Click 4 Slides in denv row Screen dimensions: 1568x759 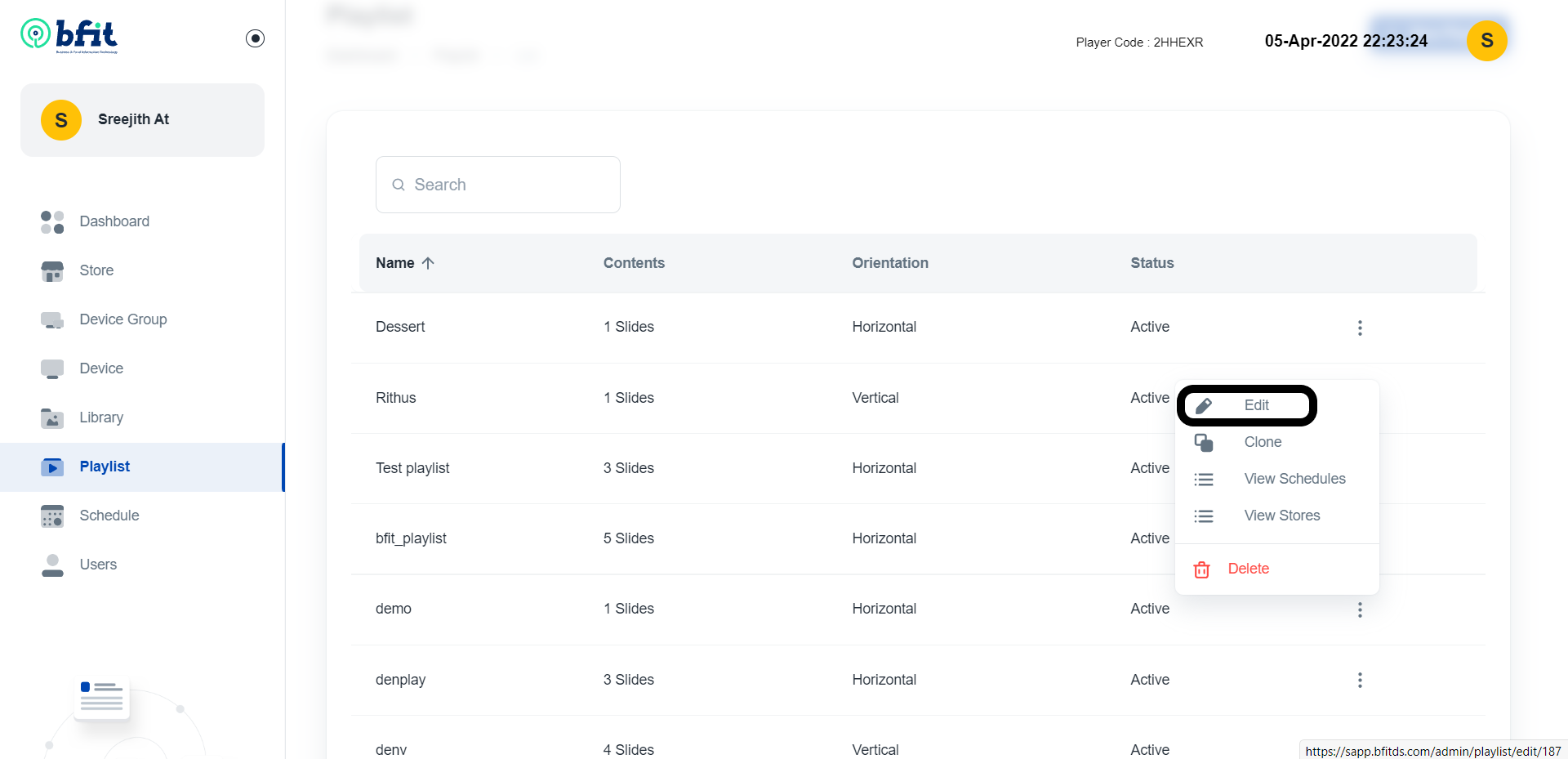coord(629,750)
